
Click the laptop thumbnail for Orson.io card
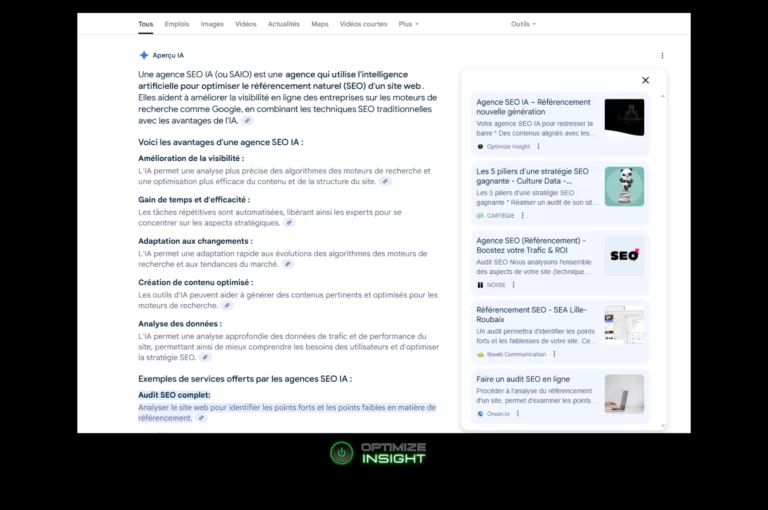624,394
